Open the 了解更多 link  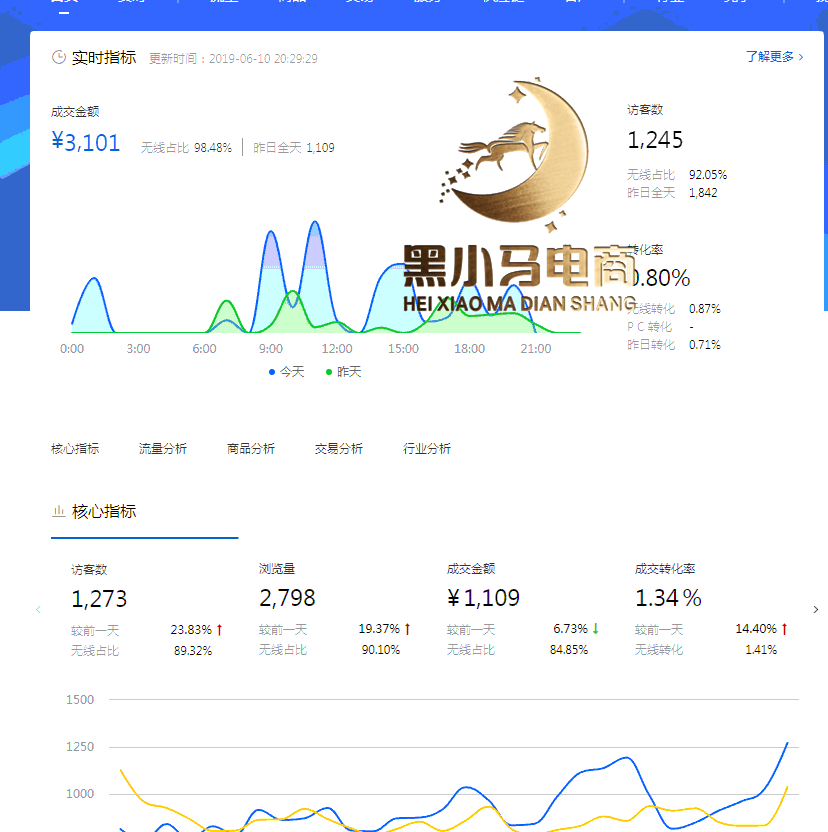coord(774,57)
